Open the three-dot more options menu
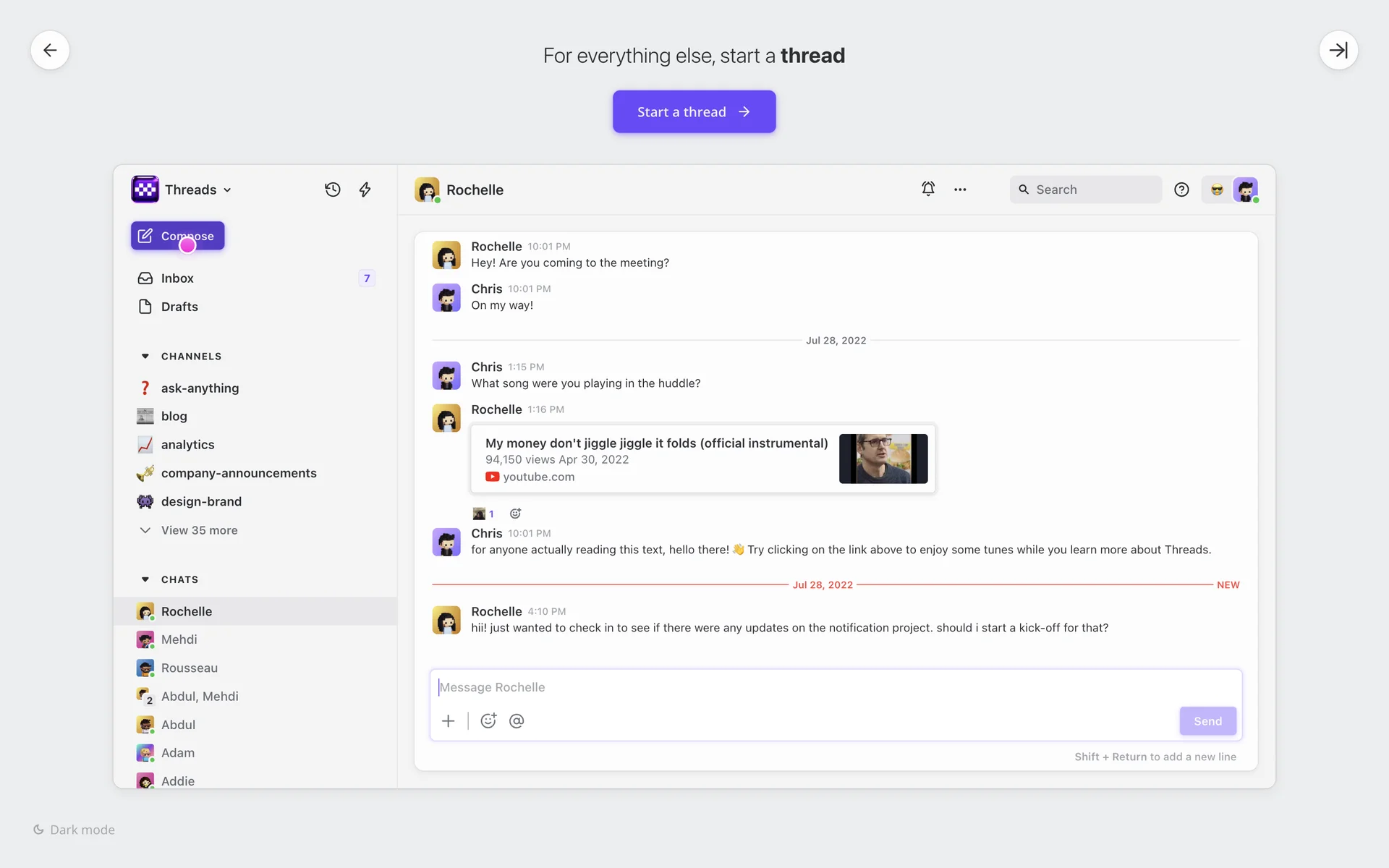1389x868 pixels. 960,190
